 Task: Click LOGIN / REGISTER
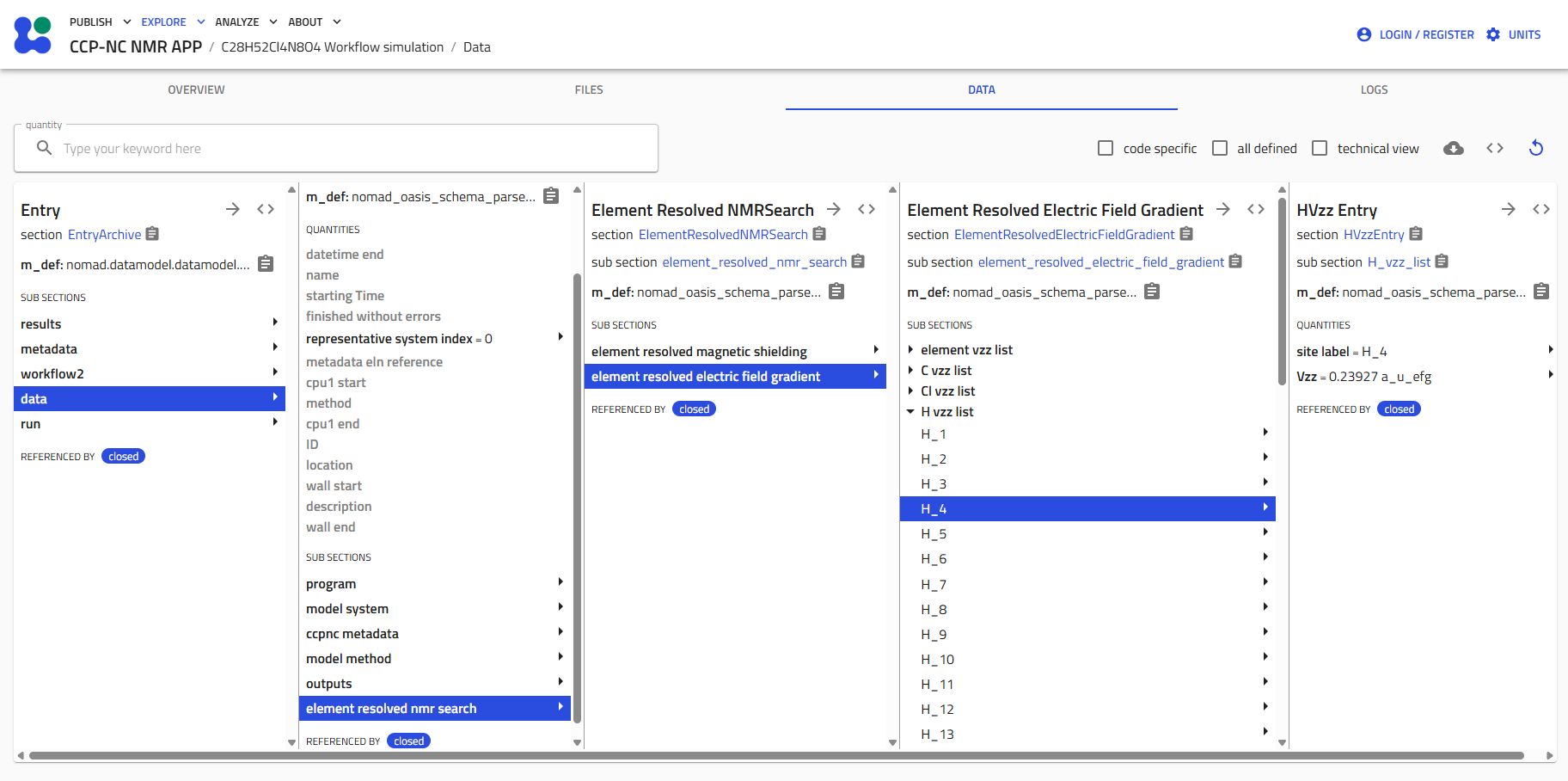point(1415,34)
